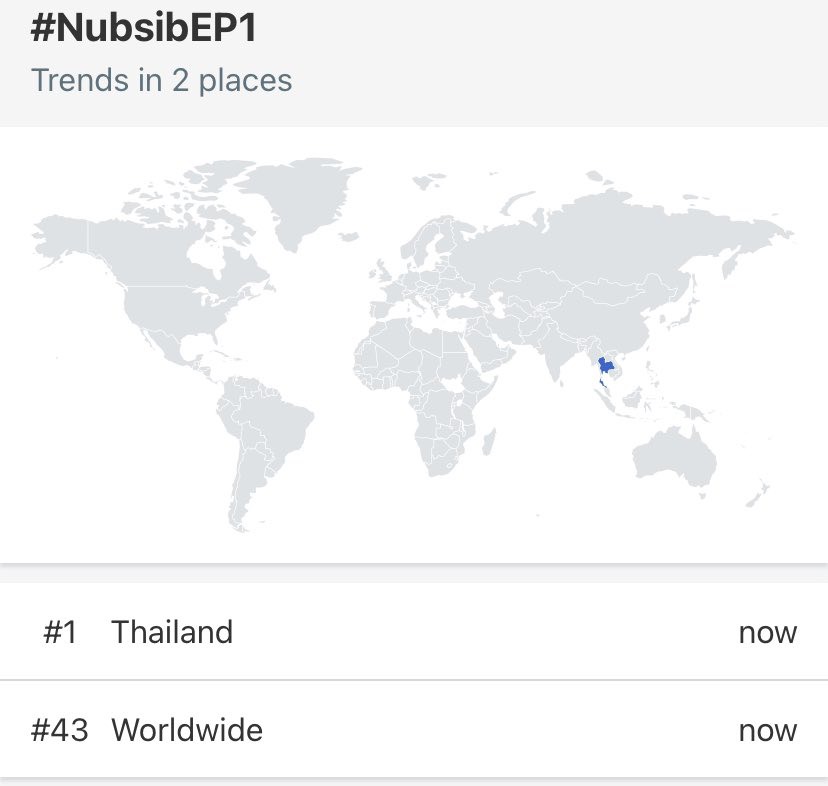
Task: Click the #NubsibEP1 hashtag title
Action: pos(144,27)
